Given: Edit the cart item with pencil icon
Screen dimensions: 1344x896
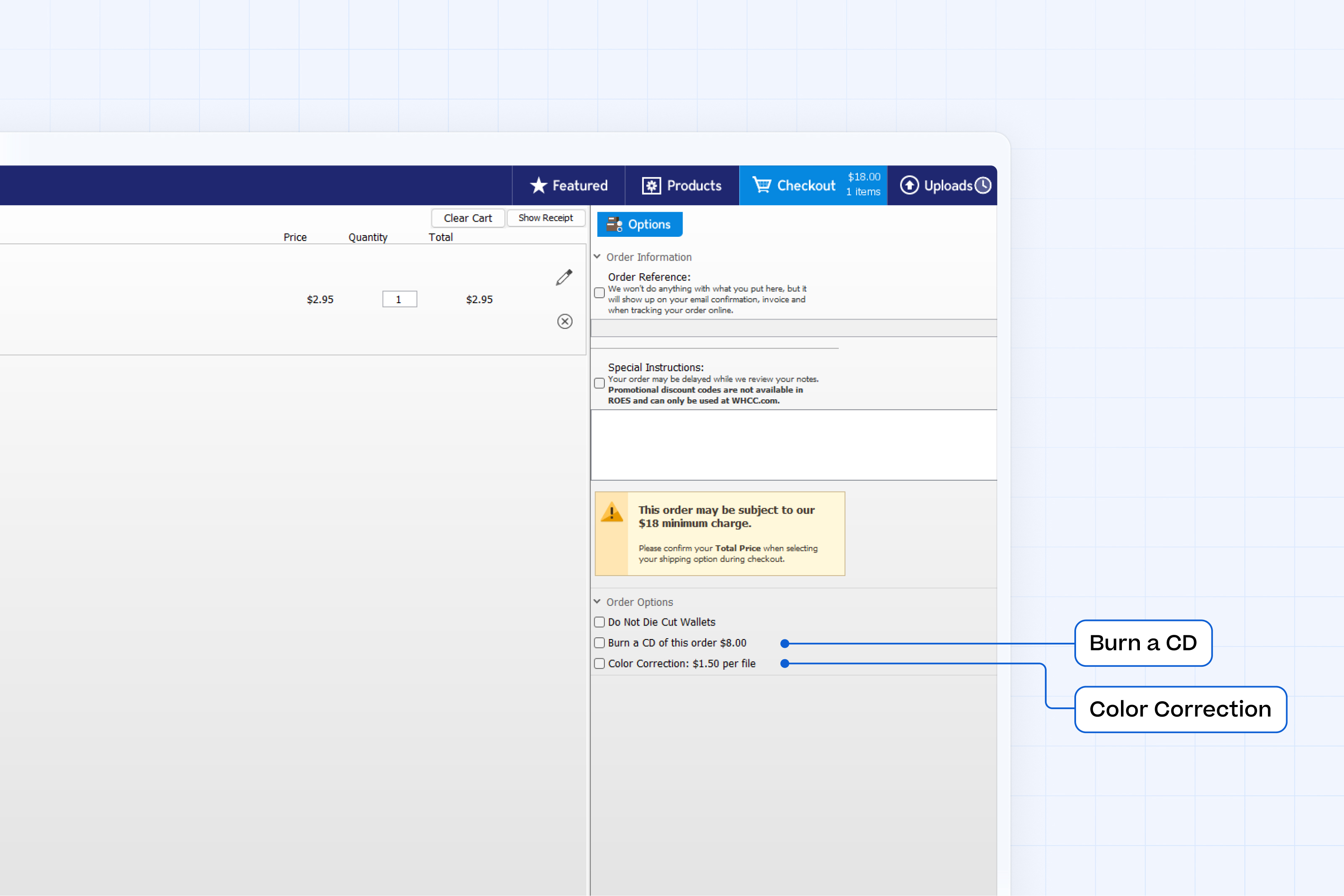Looking at the screenshot, I should click(564, 277).
